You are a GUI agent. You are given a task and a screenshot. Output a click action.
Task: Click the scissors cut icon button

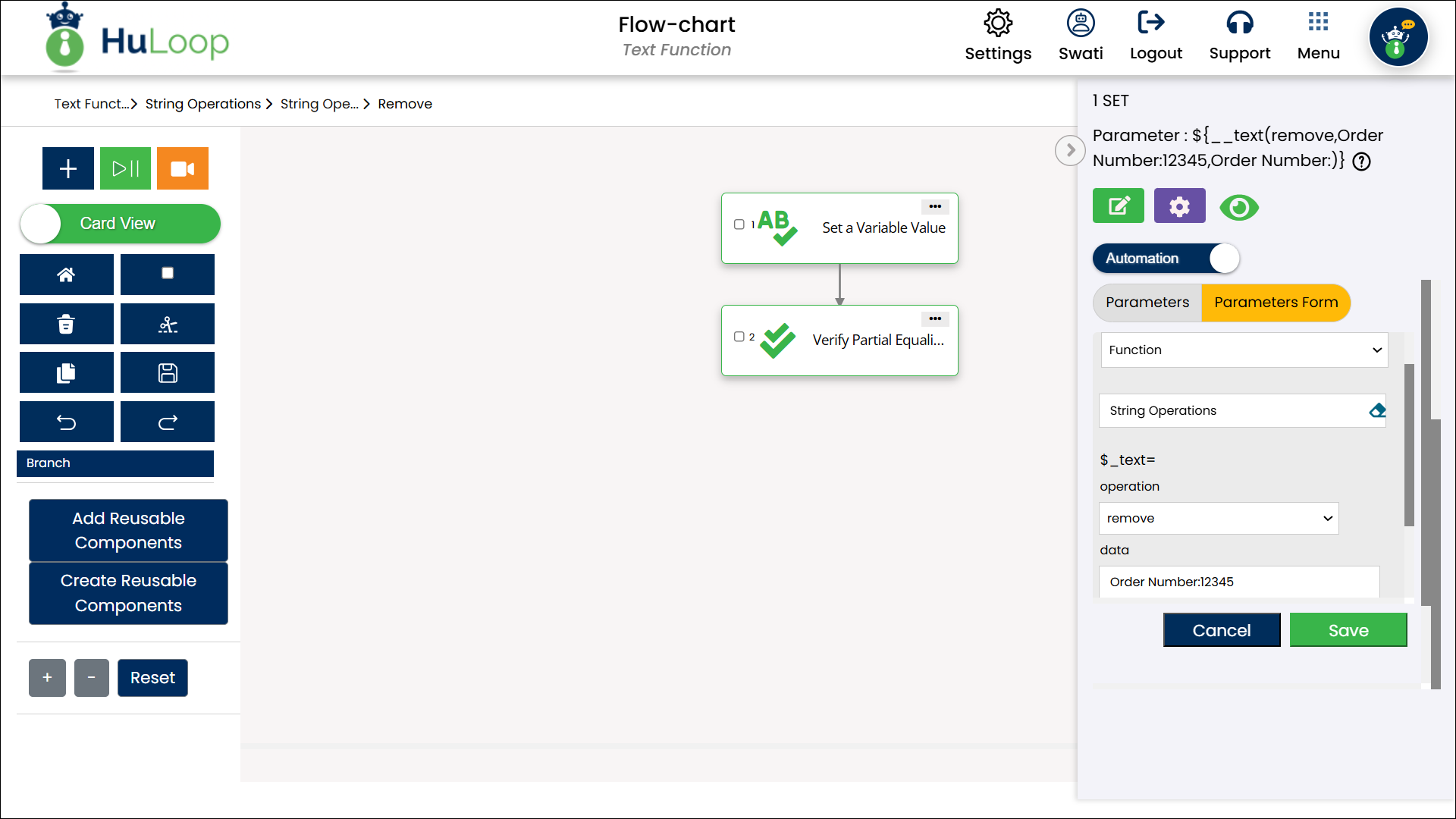[168, 324]
